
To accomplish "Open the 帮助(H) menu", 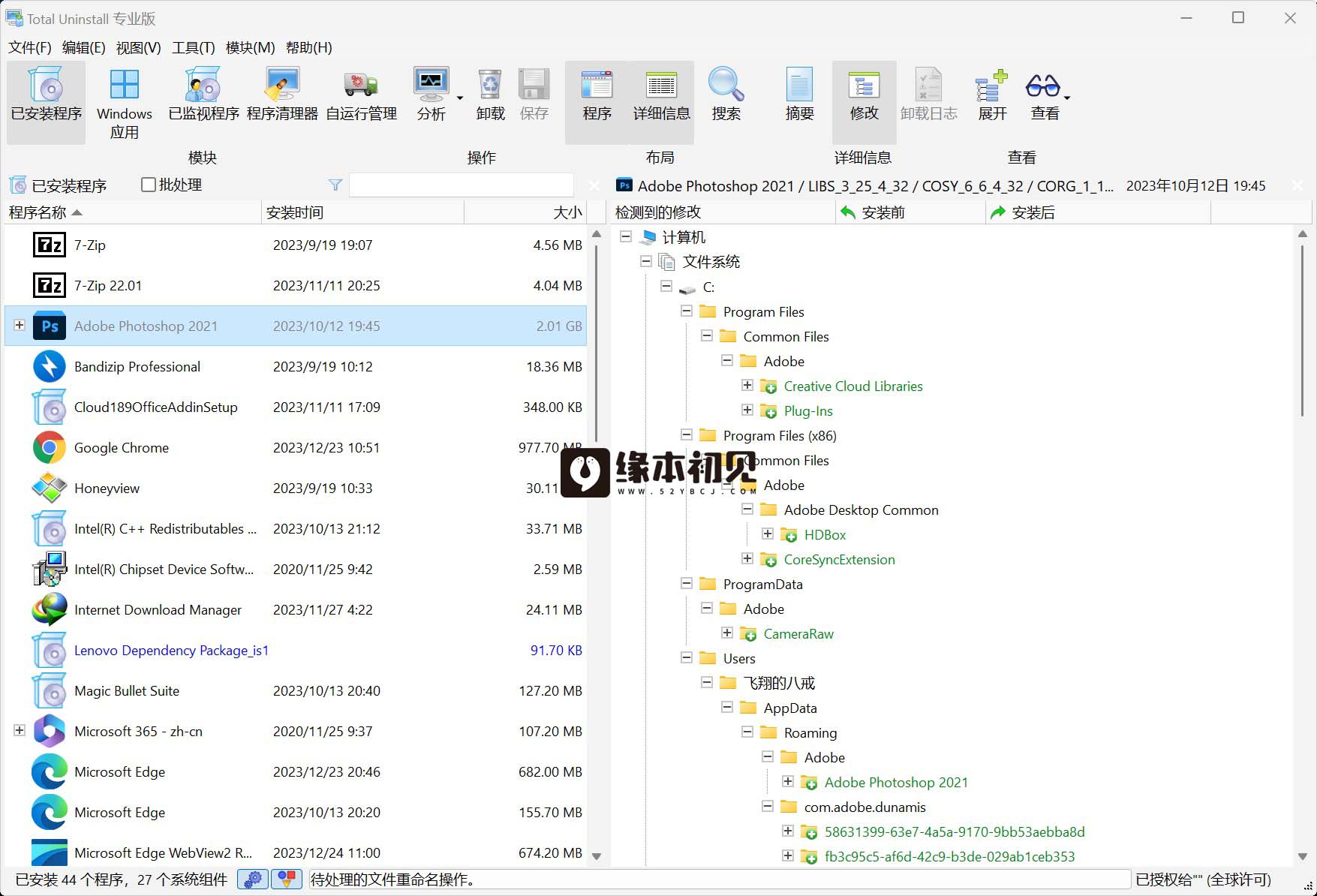I will point(308,47).
